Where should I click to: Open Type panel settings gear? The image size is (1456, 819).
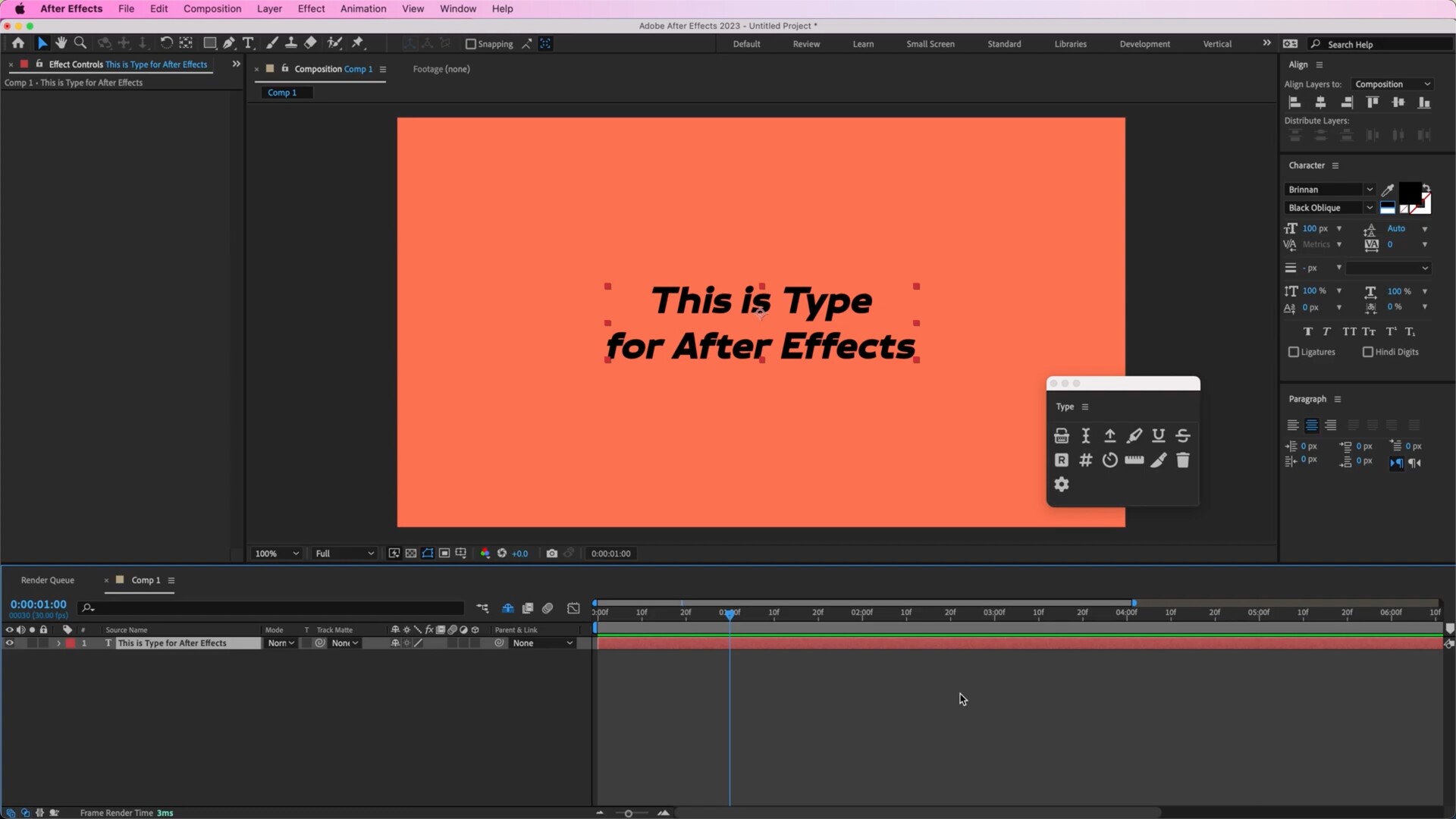click(x=1062, y=484)
